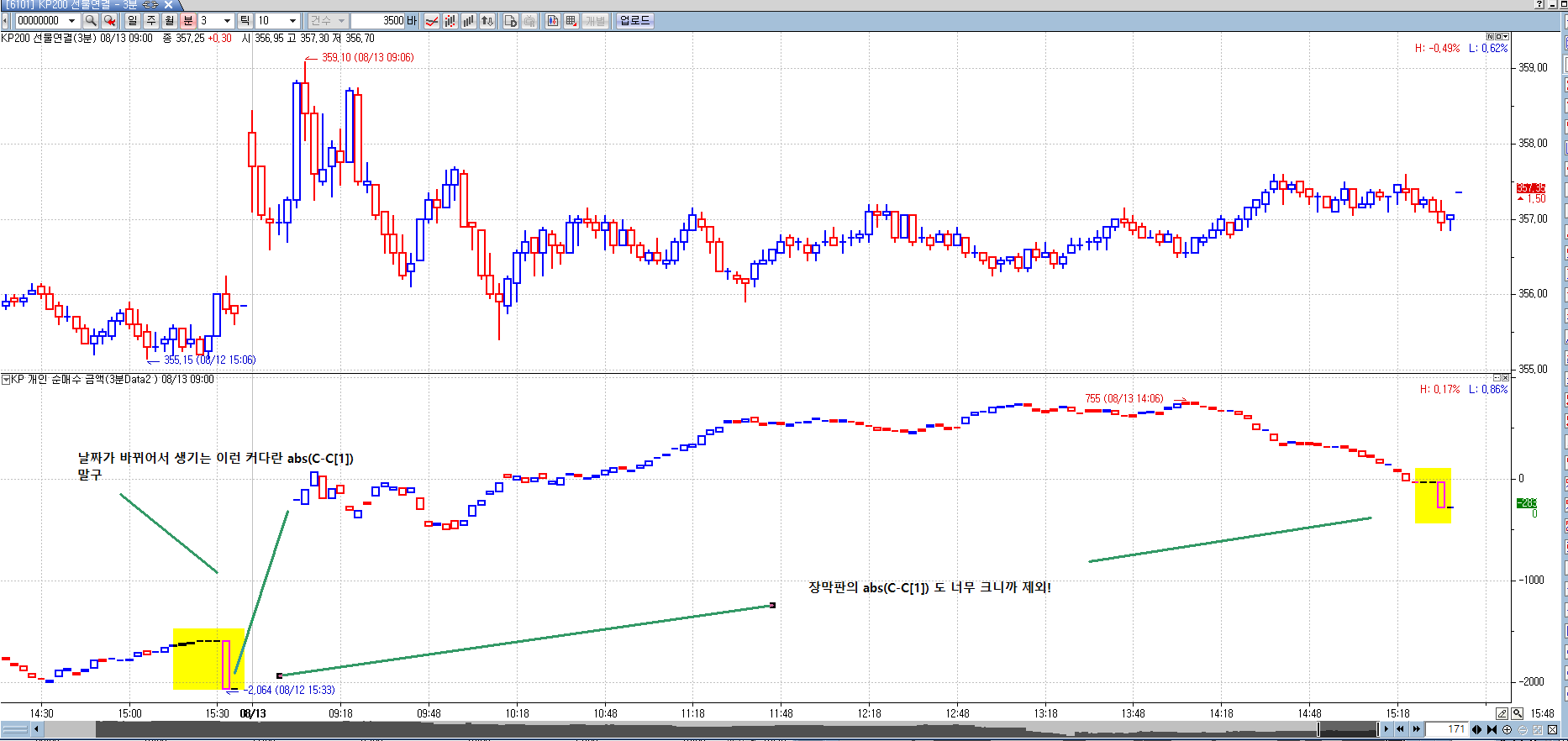
Task: Open the symbol code 00000000 dropdown
Action: point(71,21)
